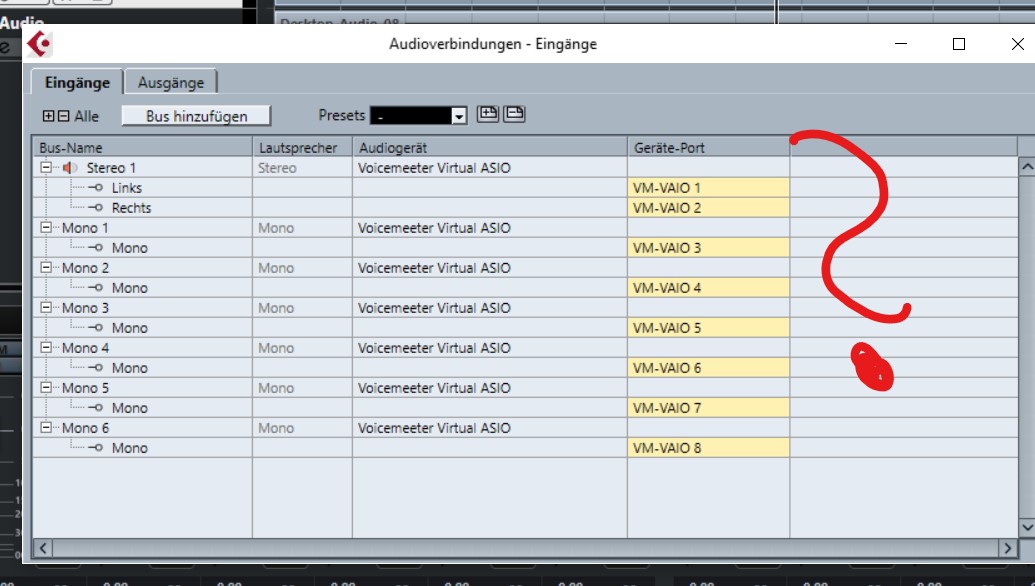Screen dimensions: 1035x586
Task: Click the Cubase logo in the dialog corner
Action: (36, 44)
